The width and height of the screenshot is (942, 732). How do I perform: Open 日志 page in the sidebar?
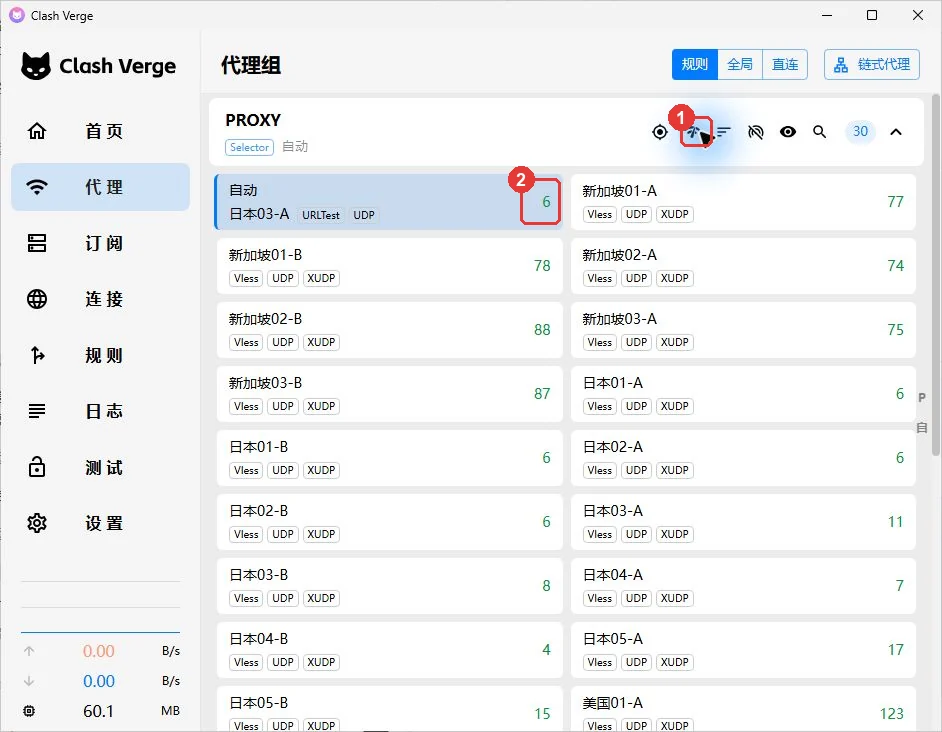point(100,411)
